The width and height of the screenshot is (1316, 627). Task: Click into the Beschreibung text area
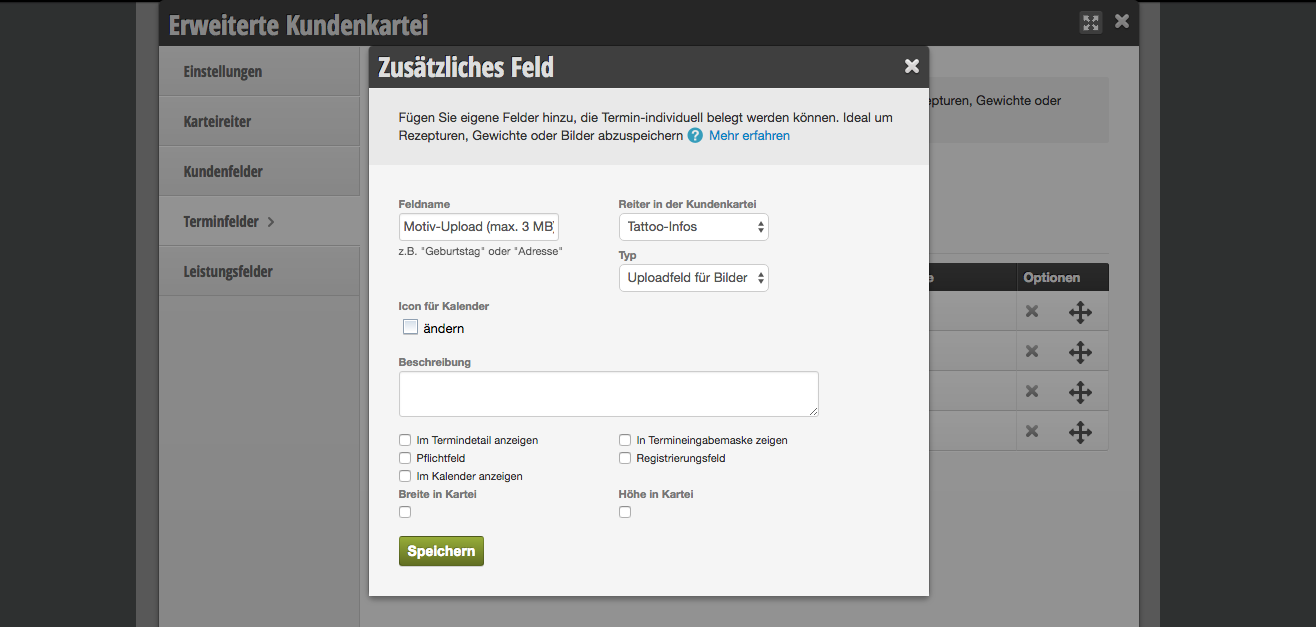click(x=608, y=394)
